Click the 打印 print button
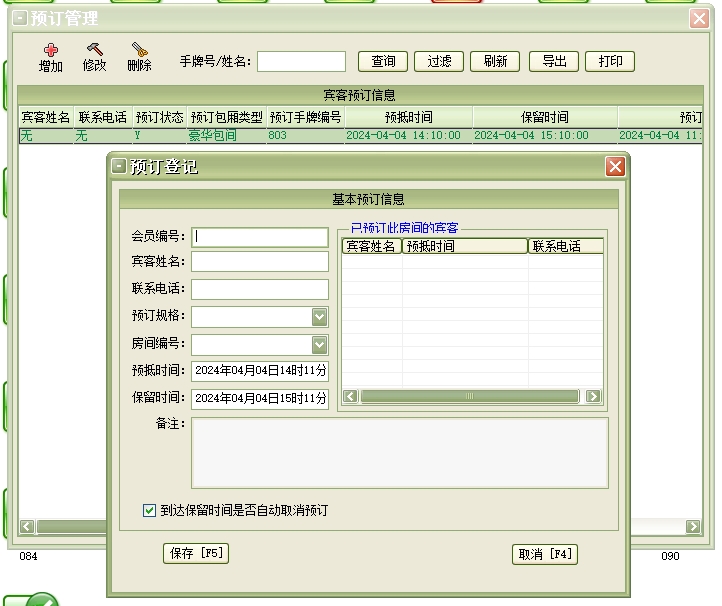The image size is (722, 606). (x=610, y=61)
